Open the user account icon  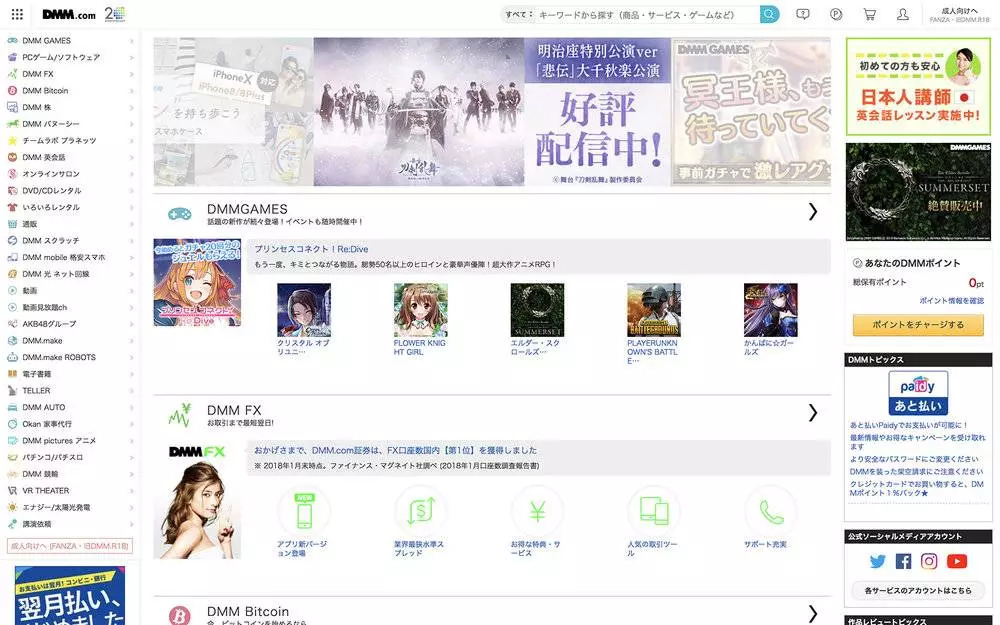pos(902,14)
